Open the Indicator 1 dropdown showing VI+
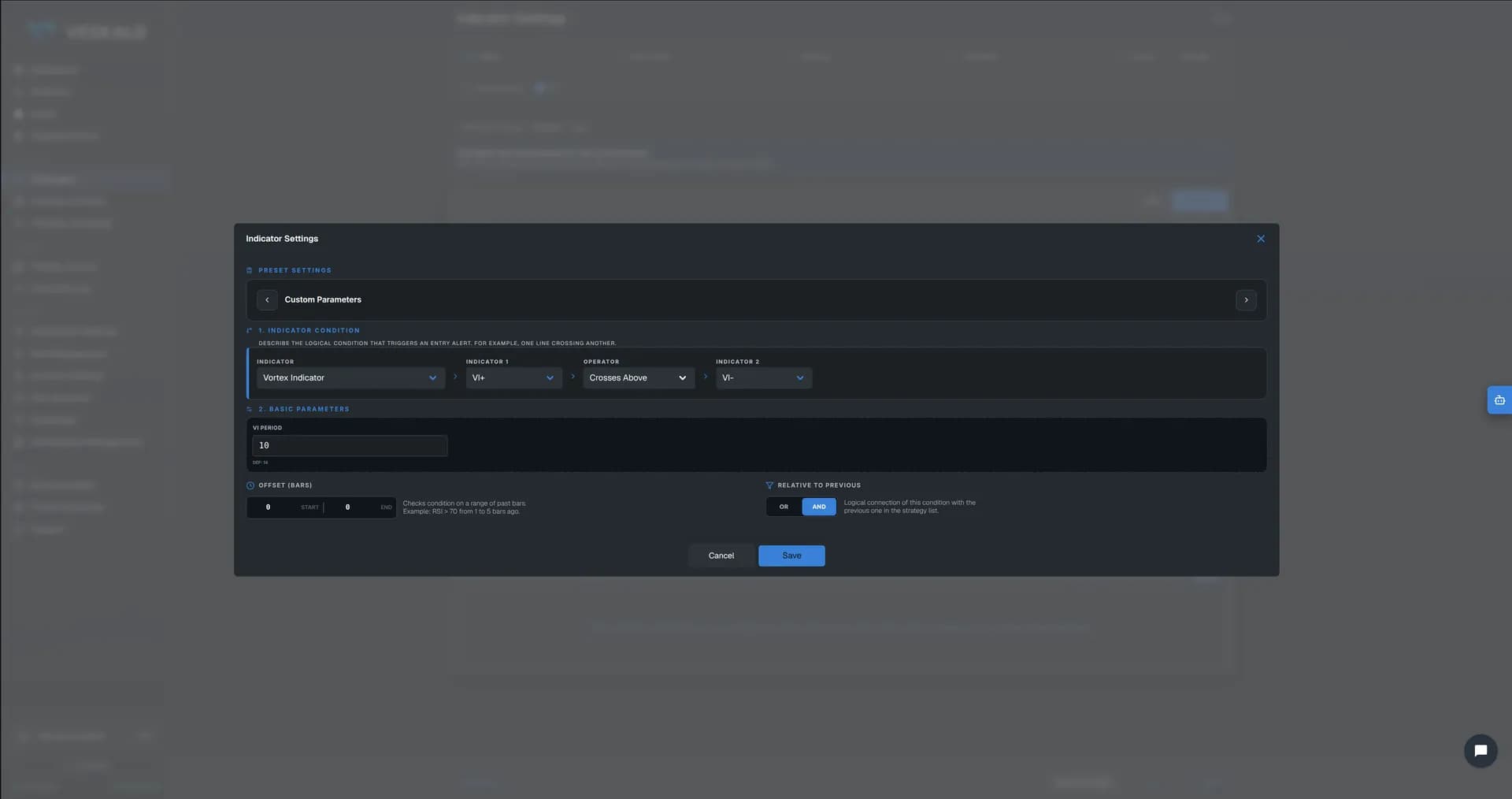Screen dimensions: 1512x799 point(513,378)
